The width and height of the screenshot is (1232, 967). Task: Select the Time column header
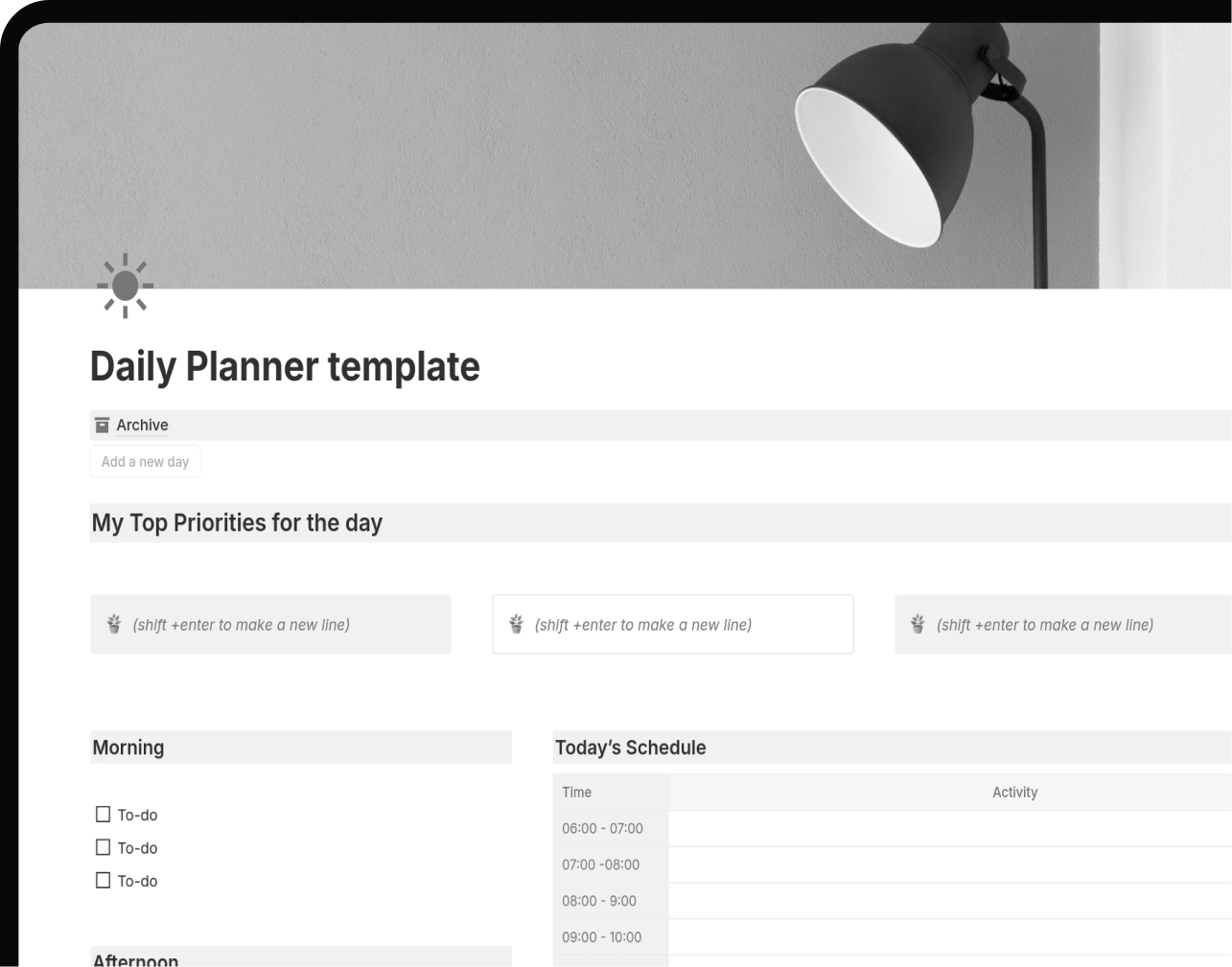[x=577, y=793]
